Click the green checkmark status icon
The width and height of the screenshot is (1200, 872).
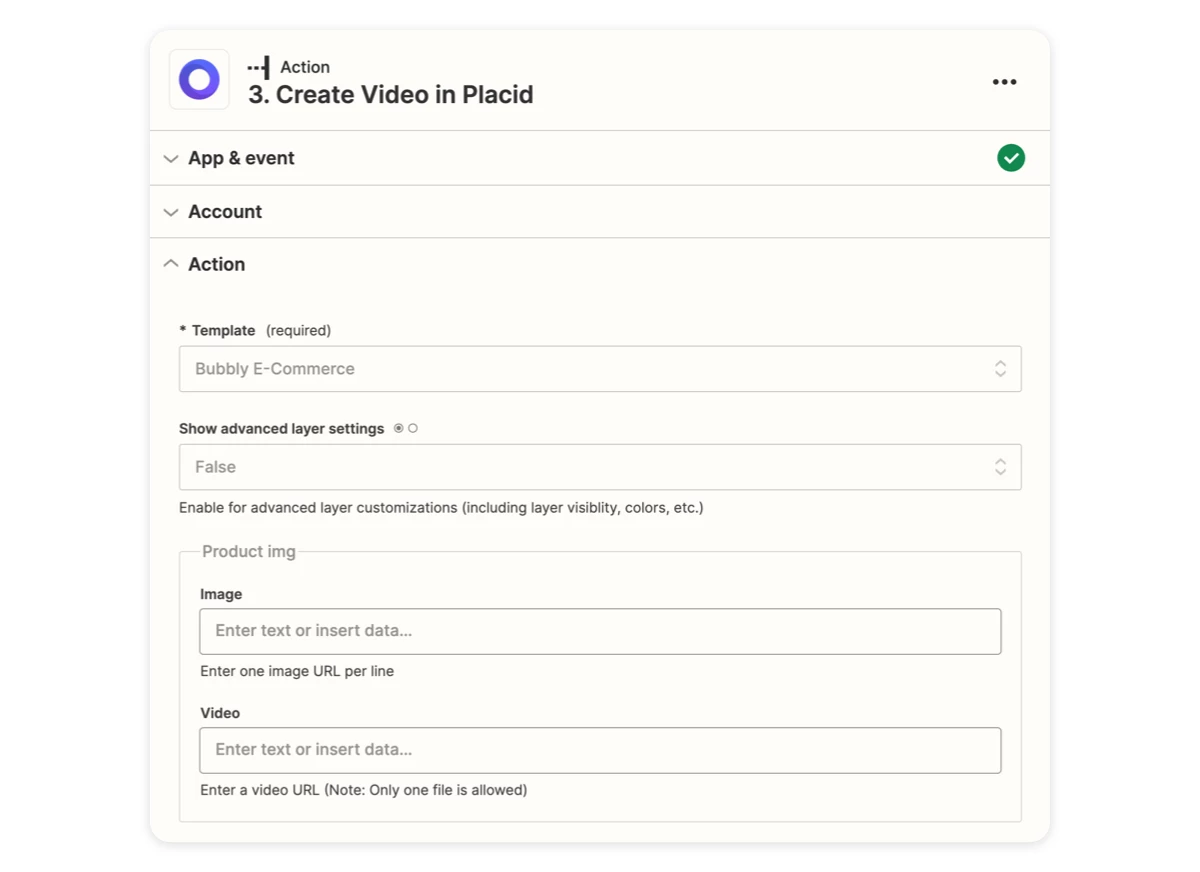click(1011, 158)
